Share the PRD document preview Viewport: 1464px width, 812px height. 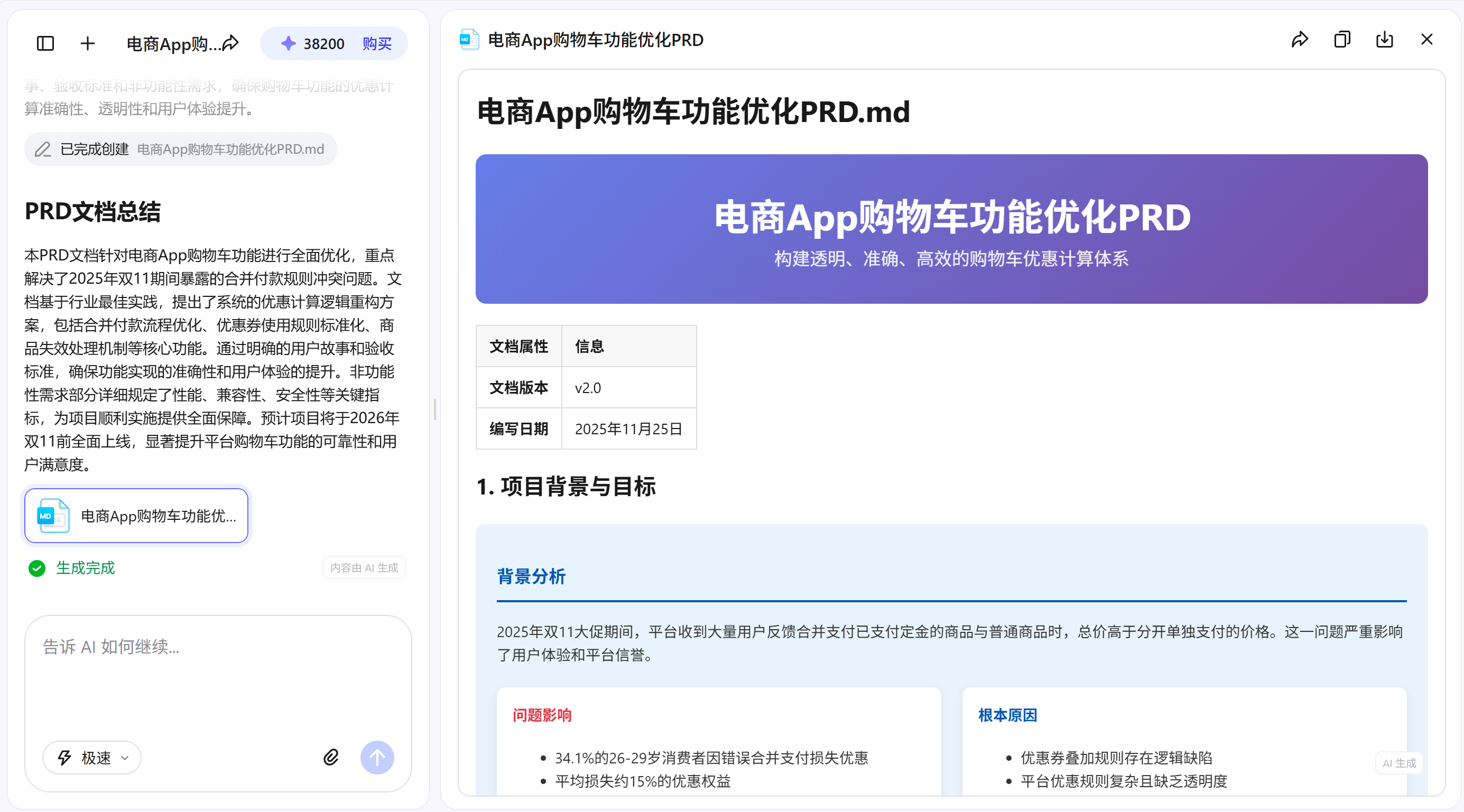1300,39
